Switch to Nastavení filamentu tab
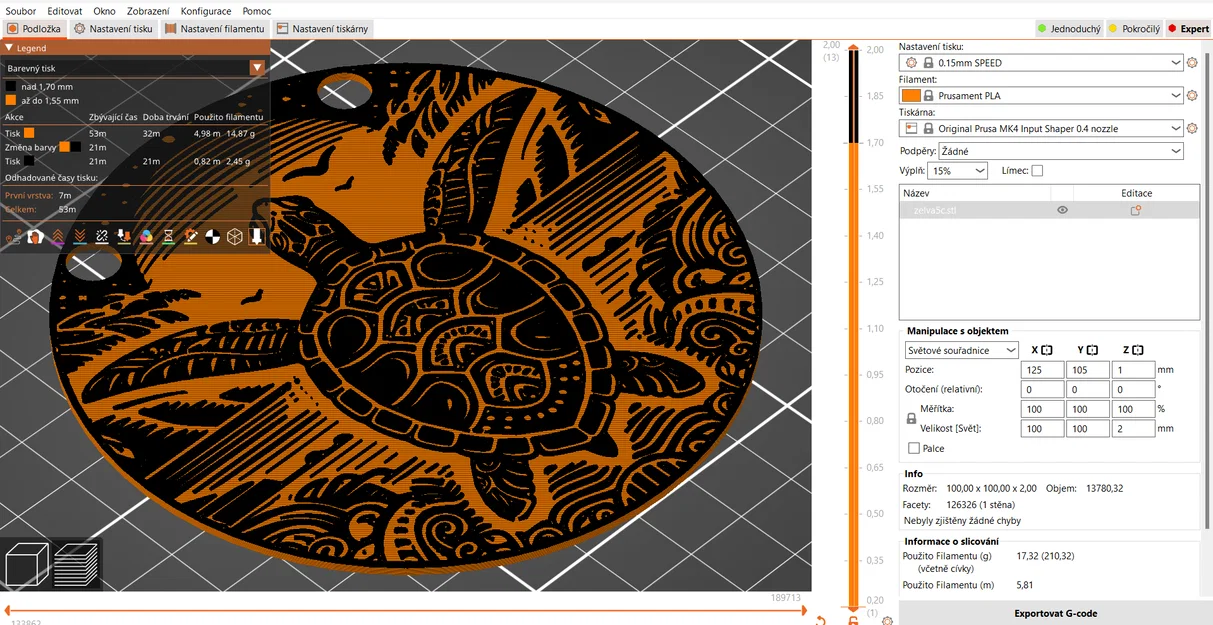 point(215,29)
